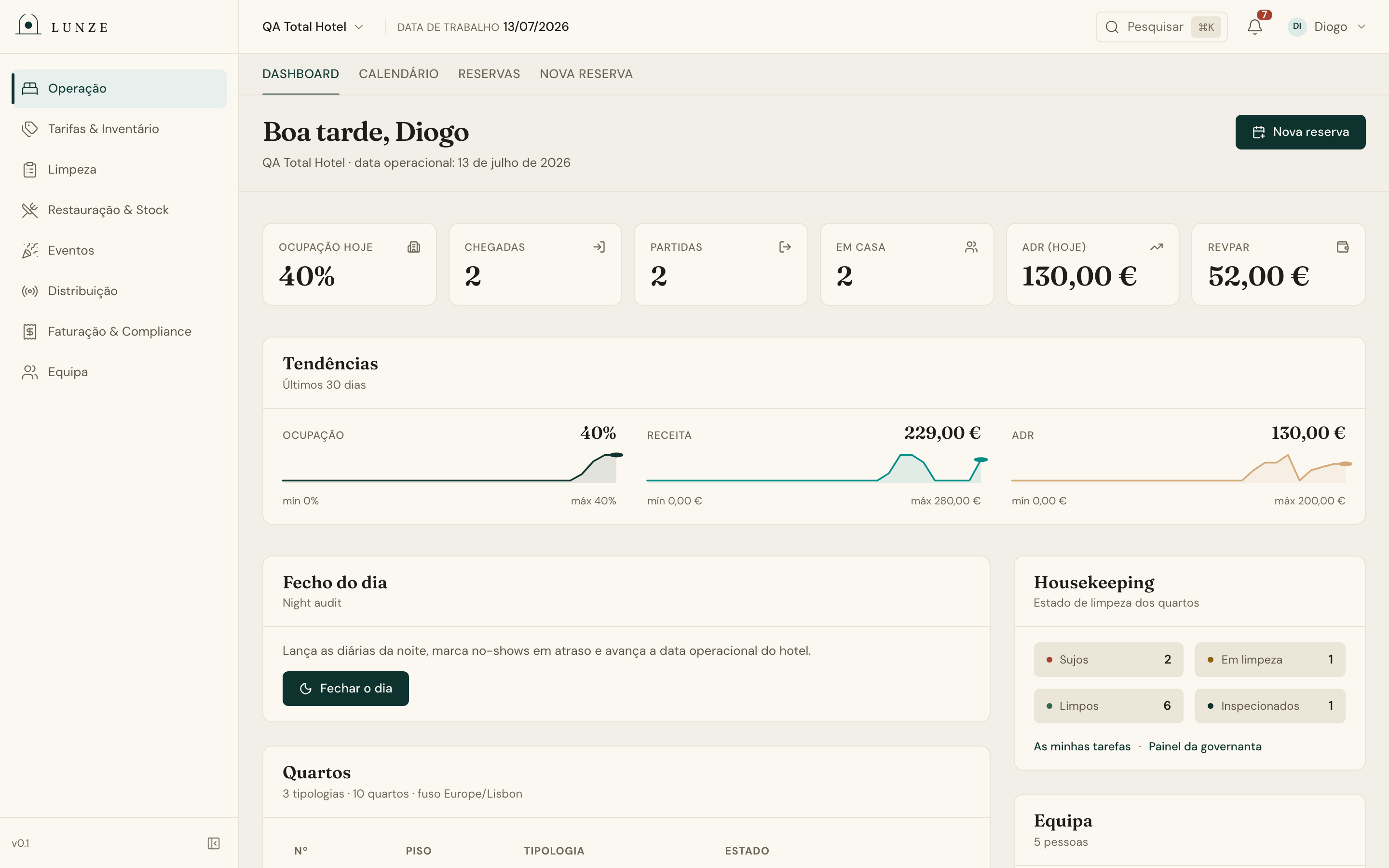Click the ADR sparkline end point

click(x=1346, y=463)
